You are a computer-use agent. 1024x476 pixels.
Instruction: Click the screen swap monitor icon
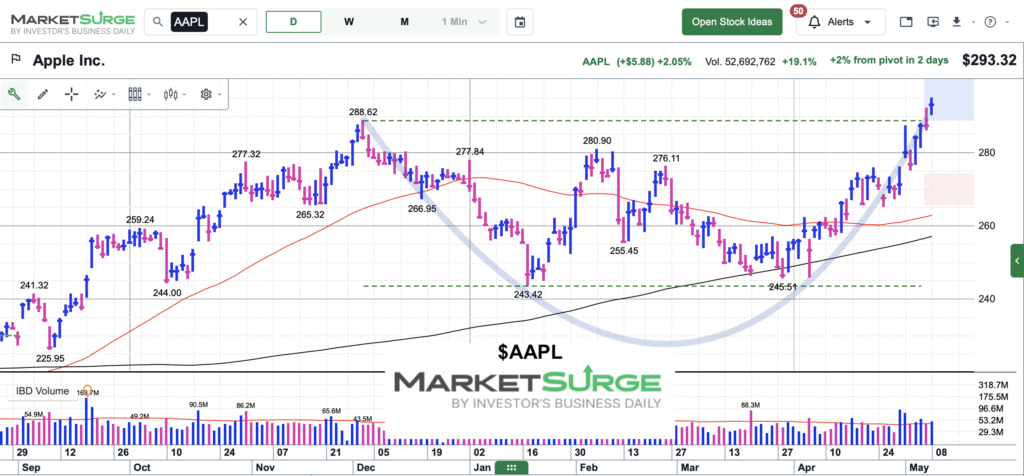click(x=933, y=22)
